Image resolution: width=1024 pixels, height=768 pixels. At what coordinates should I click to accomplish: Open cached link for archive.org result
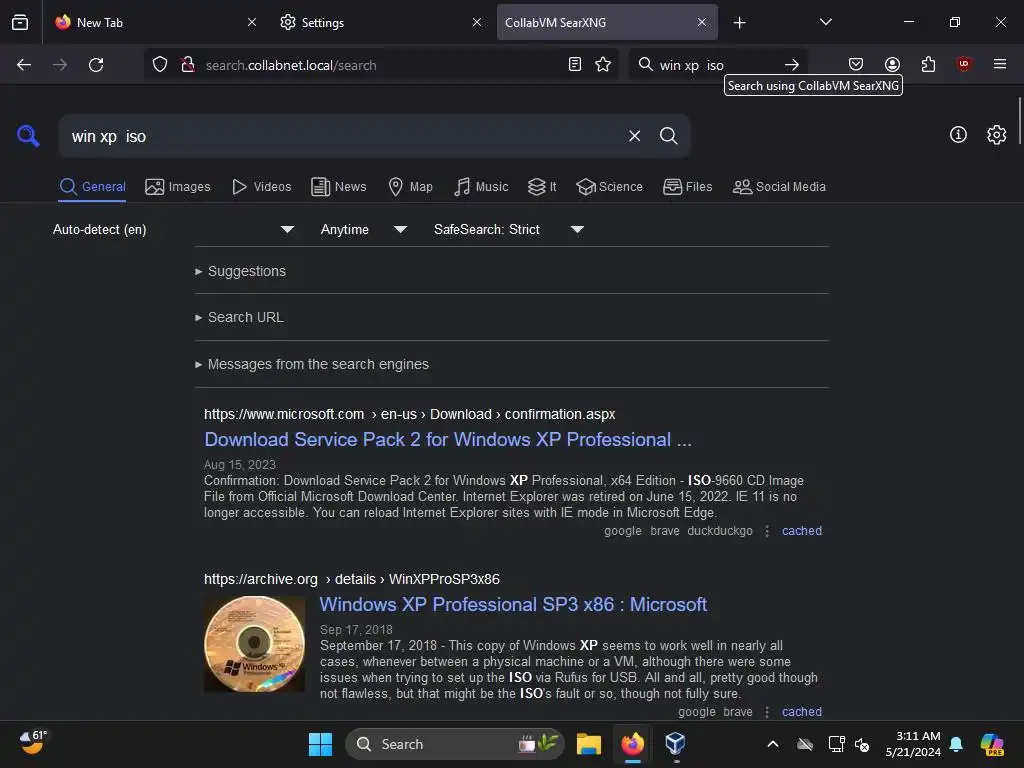[802, 712]
